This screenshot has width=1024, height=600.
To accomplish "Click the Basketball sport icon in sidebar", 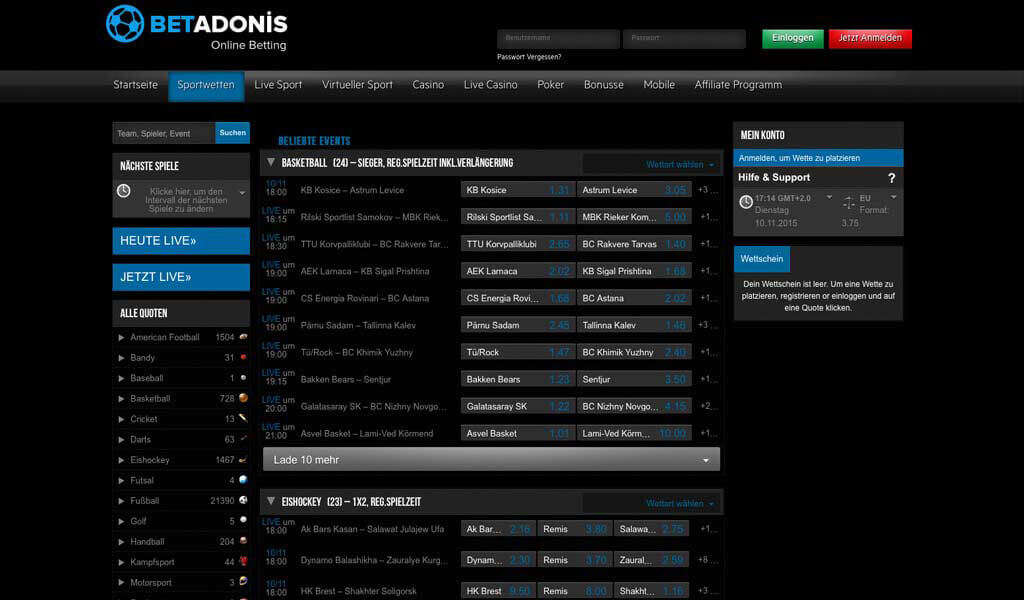I will [243, 398].
